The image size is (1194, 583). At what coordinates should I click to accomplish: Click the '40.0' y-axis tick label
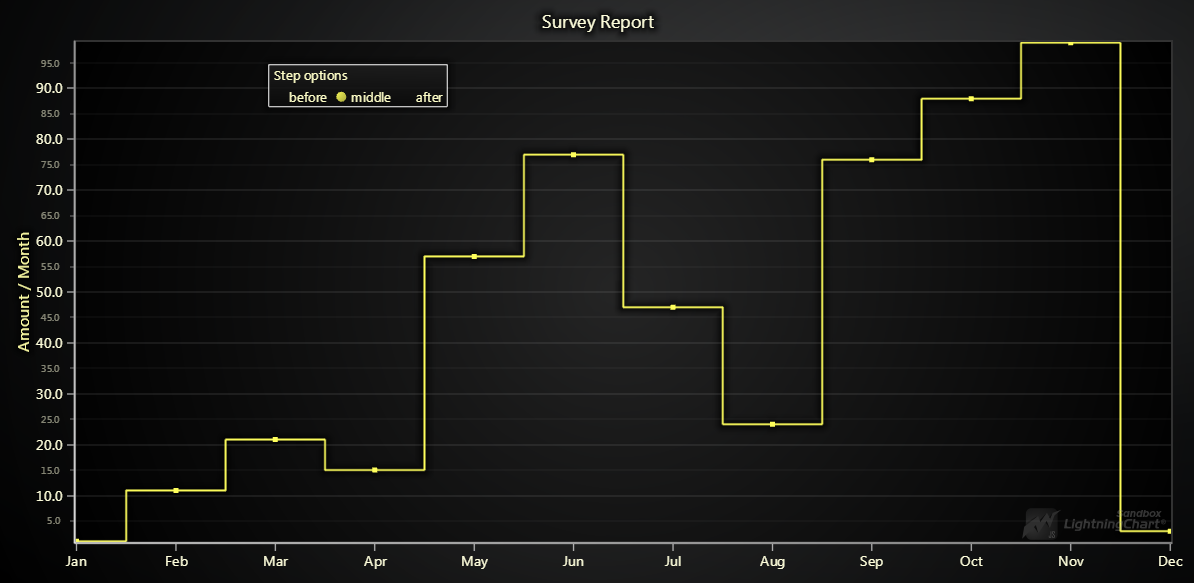tap(48, 343)
